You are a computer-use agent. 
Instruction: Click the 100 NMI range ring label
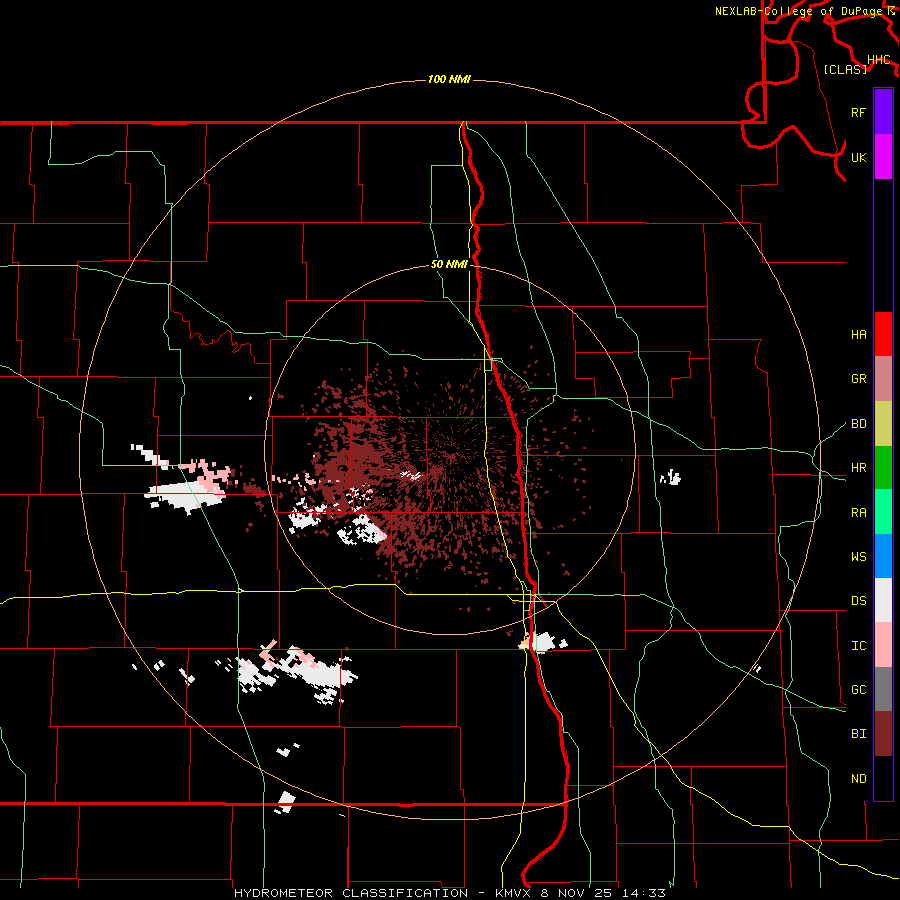coord(449,79)
